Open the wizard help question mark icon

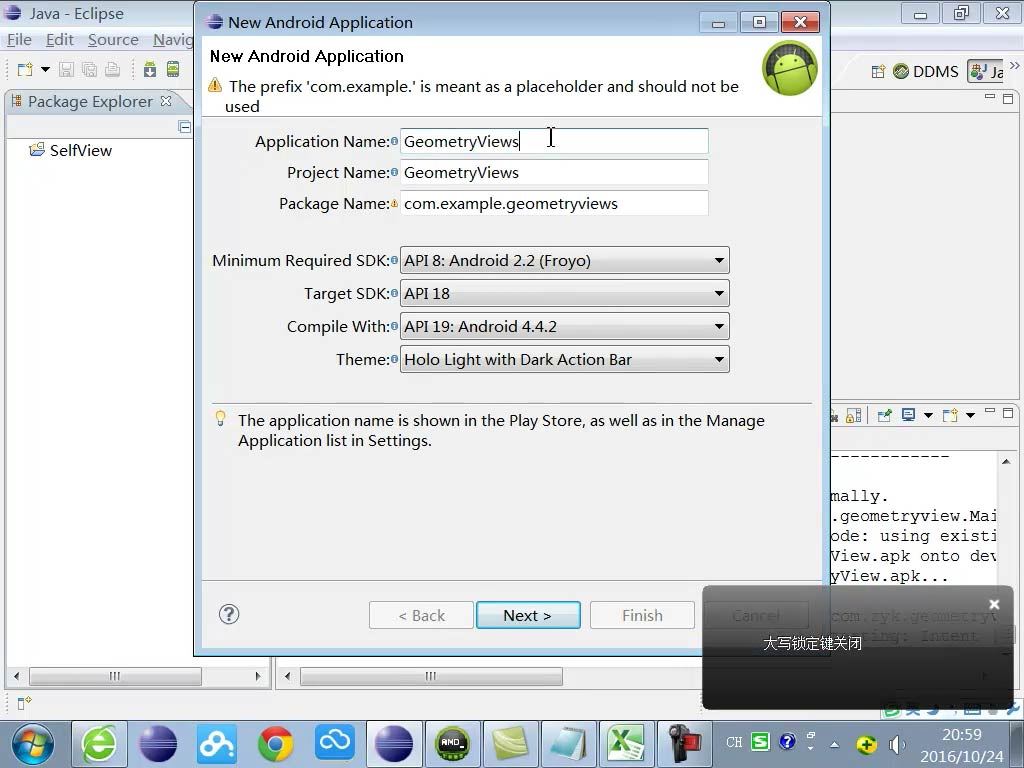(x=229, y=614)
